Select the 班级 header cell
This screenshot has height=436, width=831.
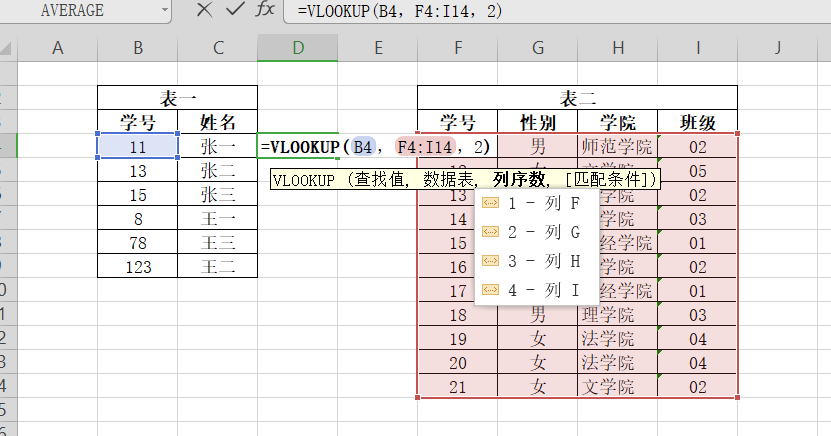click(698, 122)
